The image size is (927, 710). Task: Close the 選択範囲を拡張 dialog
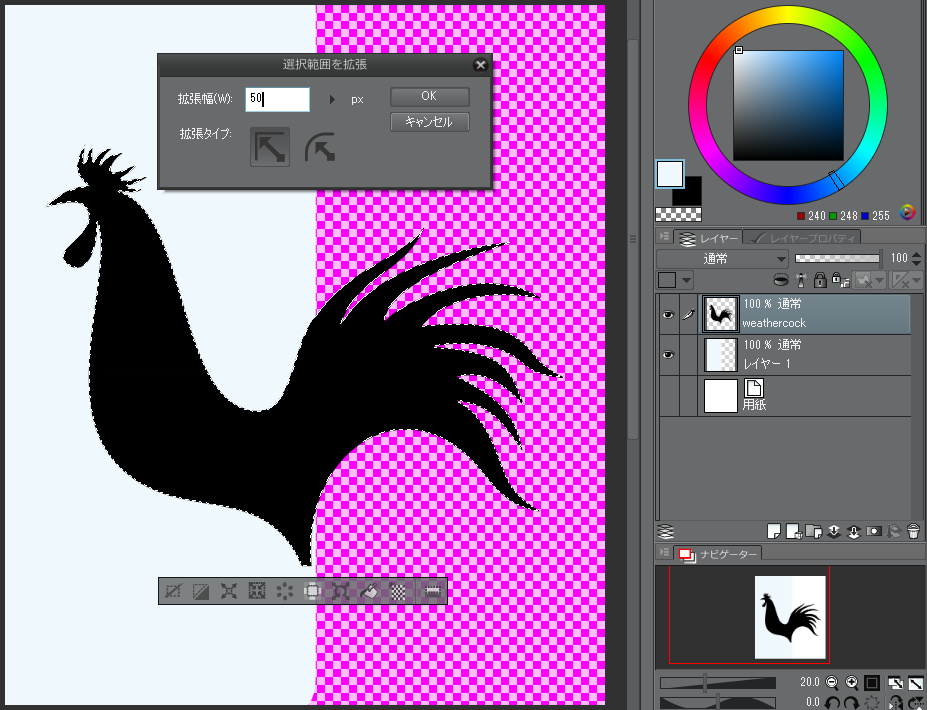(x=481, y=65)
